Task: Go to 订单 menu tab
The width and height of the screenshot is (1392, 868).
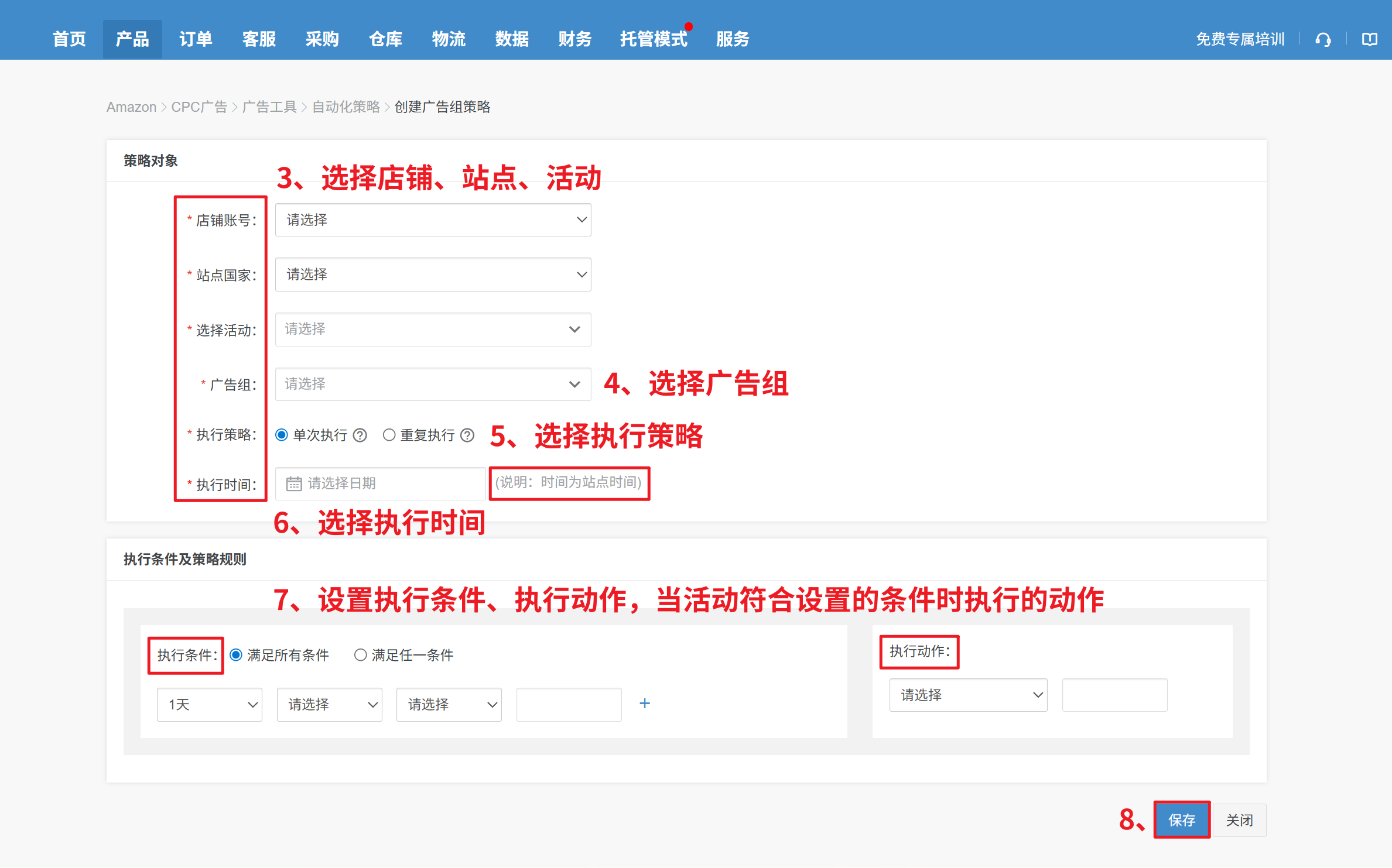Action: (196, 39)
